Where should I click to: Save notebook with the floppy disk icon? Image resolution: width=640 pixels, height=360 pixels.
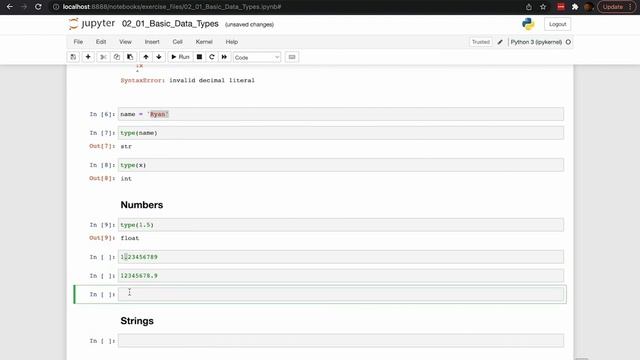pos(73,57)
